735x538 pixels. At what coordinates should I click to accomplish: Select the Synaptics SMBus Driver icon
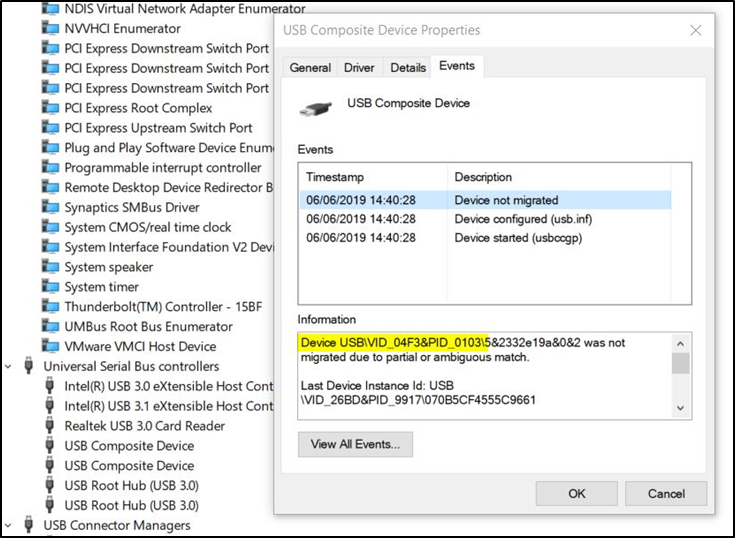[x=50, y=207]
